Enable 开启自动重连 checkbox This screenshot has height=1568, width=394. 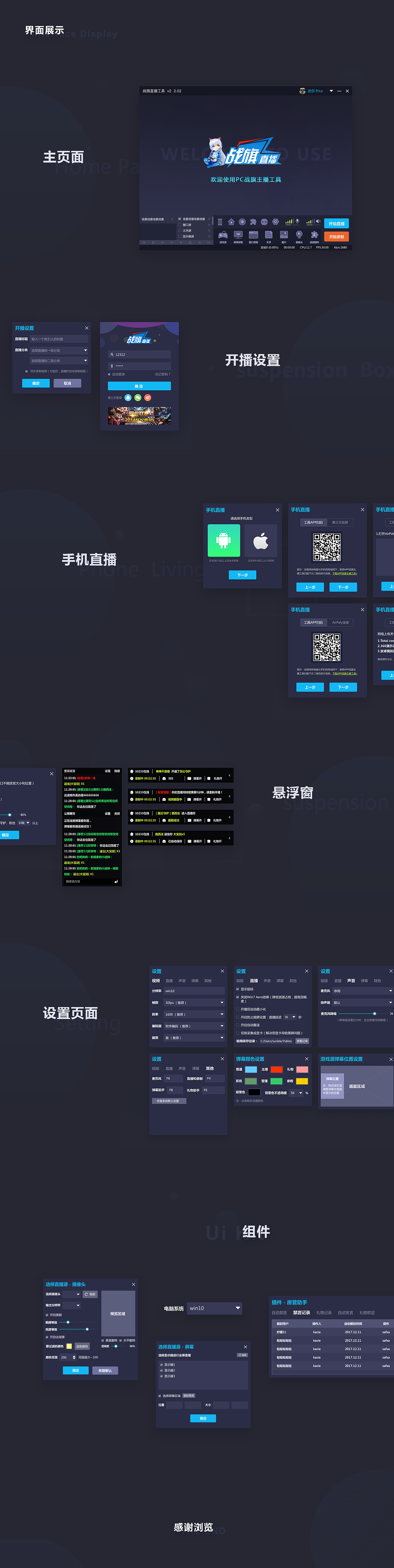point(238,1024)
